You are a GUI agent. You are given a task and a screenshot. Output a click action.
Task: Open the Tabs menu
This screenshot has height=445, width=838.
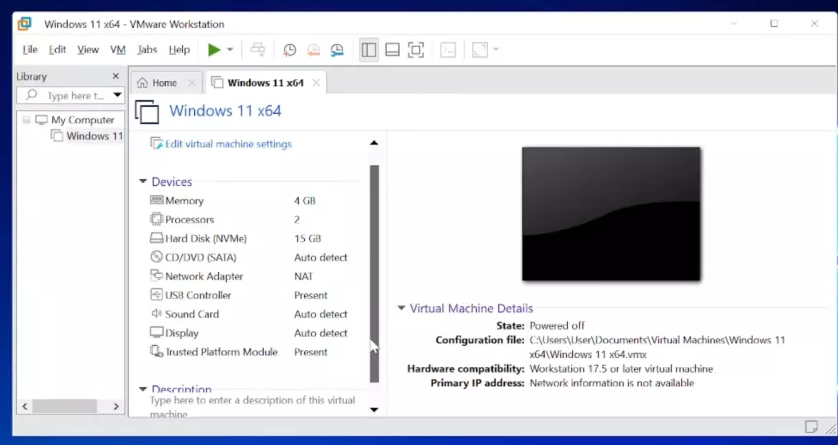click(147, 50)
